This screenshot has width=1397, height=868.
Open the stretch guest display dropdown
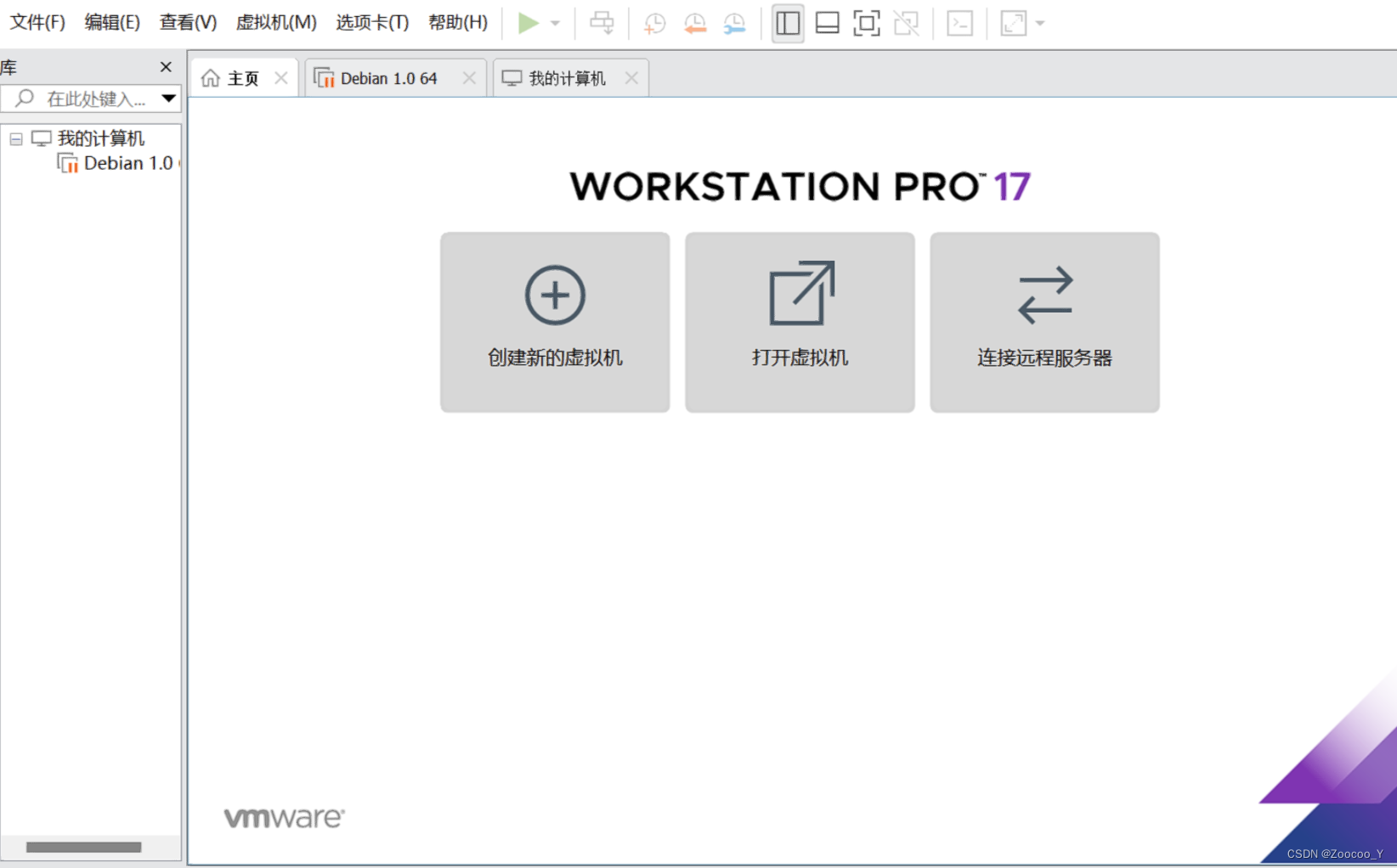click(1040, 23)
